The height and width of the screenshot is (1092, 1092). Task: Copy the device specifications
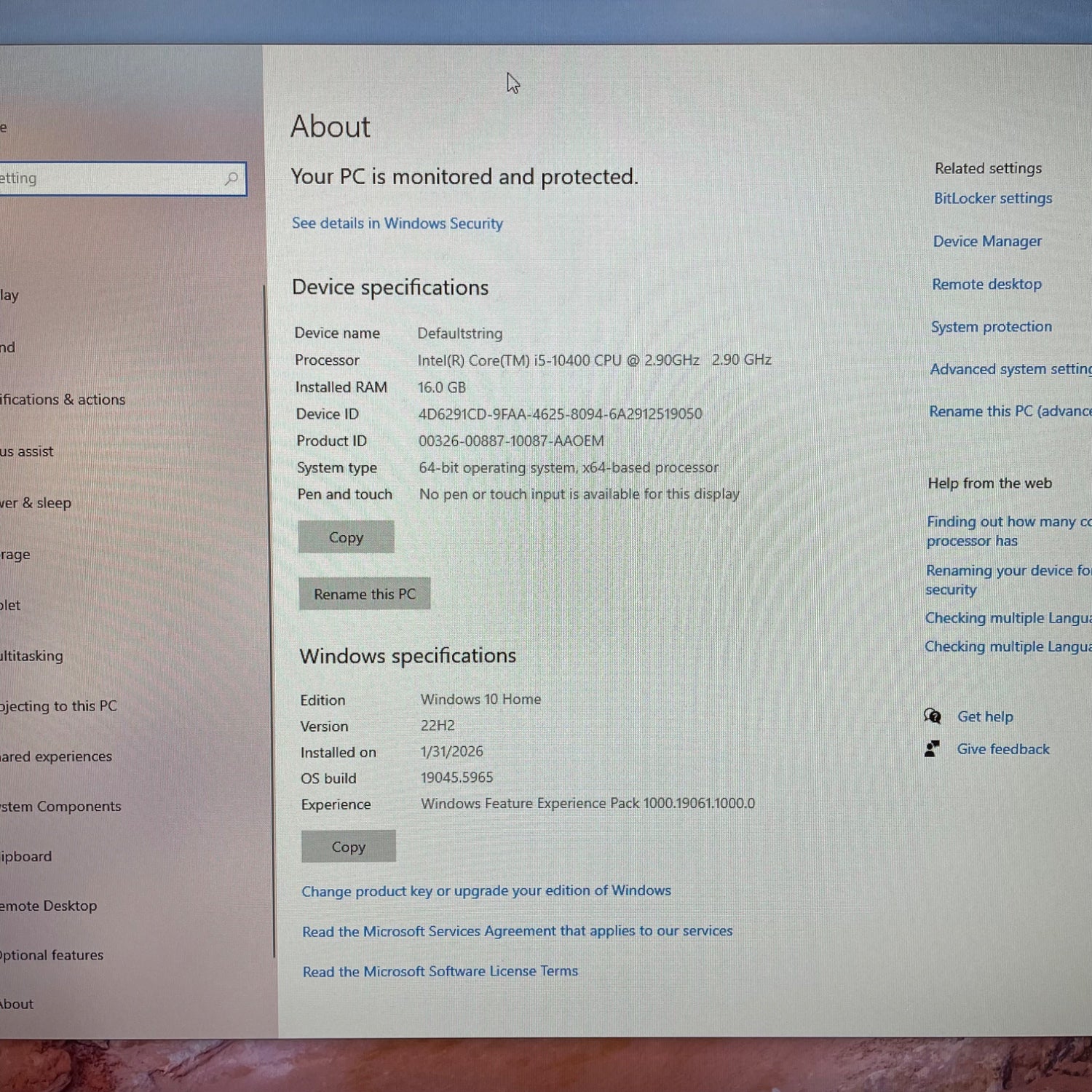click(x=346, y=537)
